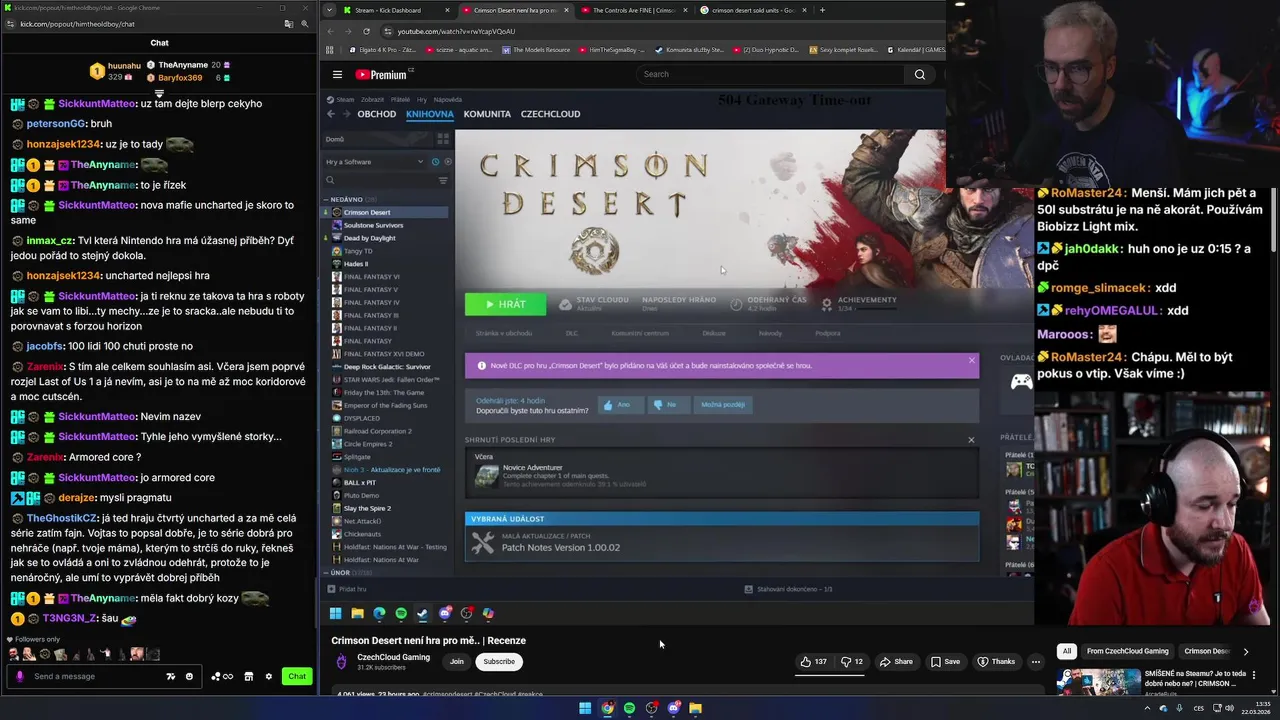Click the YouTube Premium logo
This screenshot has width=1280, height=720.
(384, 74)
